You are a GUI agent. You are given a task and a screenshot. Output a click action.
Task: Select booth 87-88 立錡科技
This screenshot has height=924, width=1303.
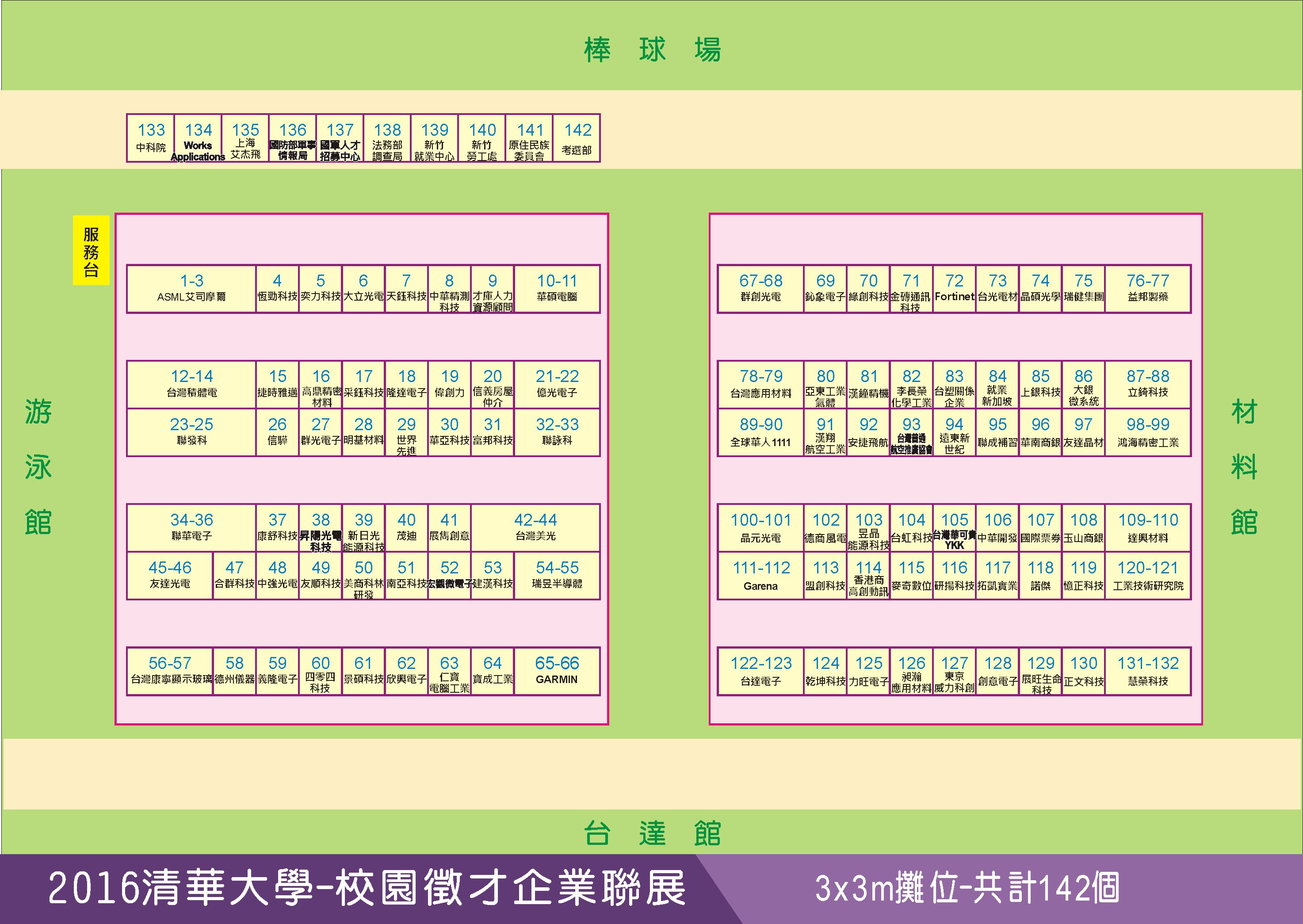click(1148, 384)
